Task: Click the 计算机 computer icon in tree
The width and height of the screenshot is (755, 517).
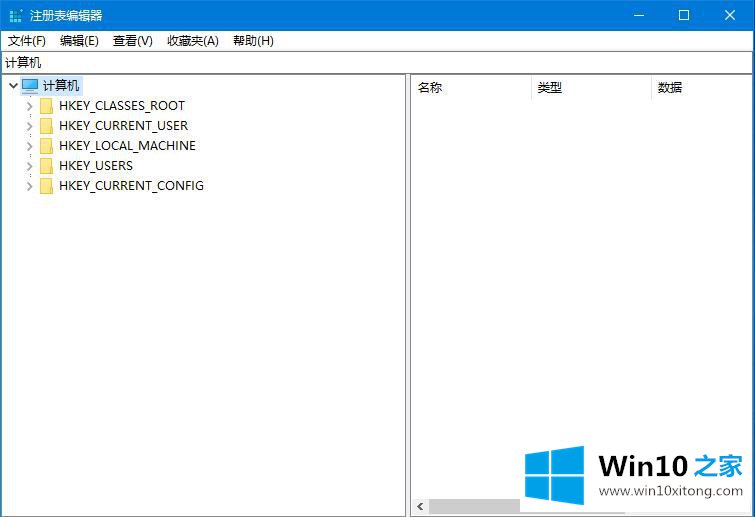Action: [x=30, y=86]
